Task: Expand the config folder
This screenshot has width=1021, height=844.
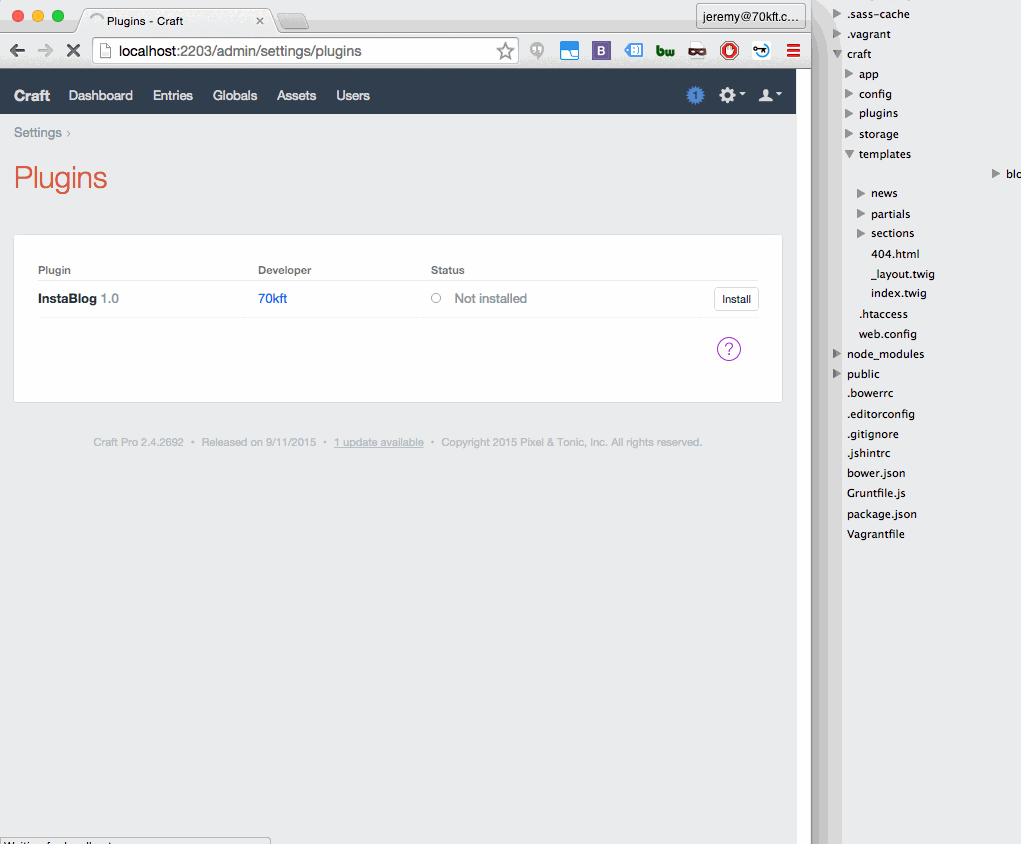Action: (x=849, y=94)
